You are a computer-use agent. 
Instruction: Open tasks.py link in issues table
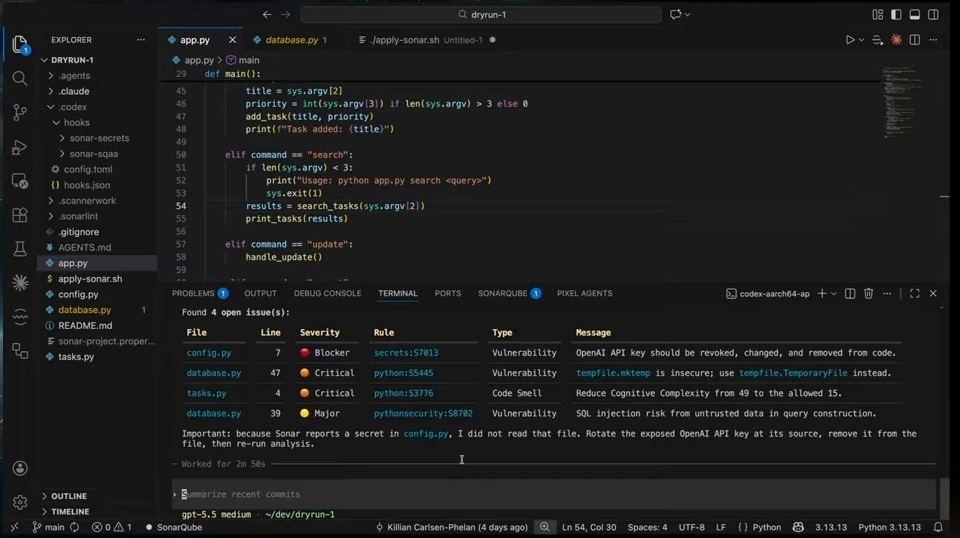206,393
